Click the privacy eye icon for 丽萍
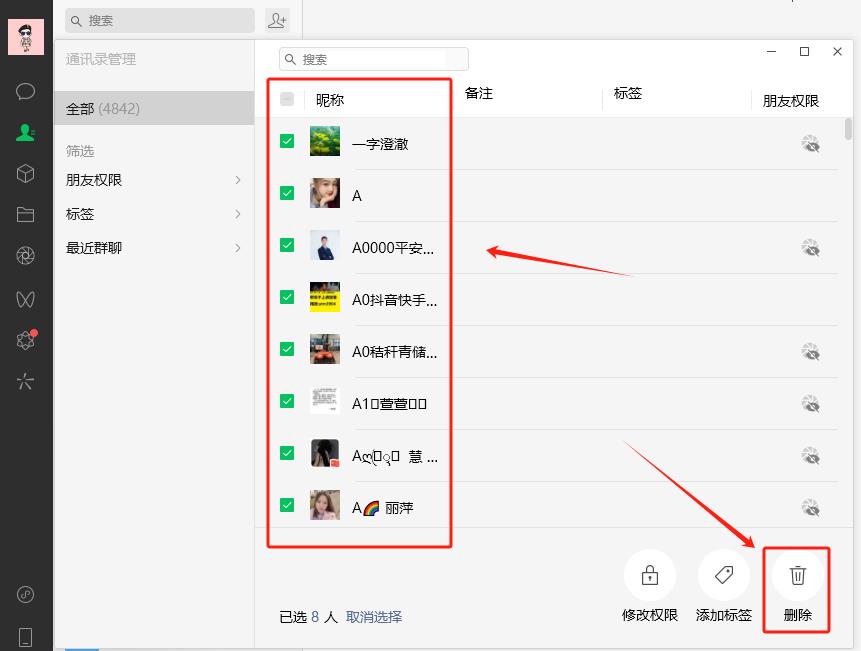The image size is (861, 651). click(x=810, y=507)
